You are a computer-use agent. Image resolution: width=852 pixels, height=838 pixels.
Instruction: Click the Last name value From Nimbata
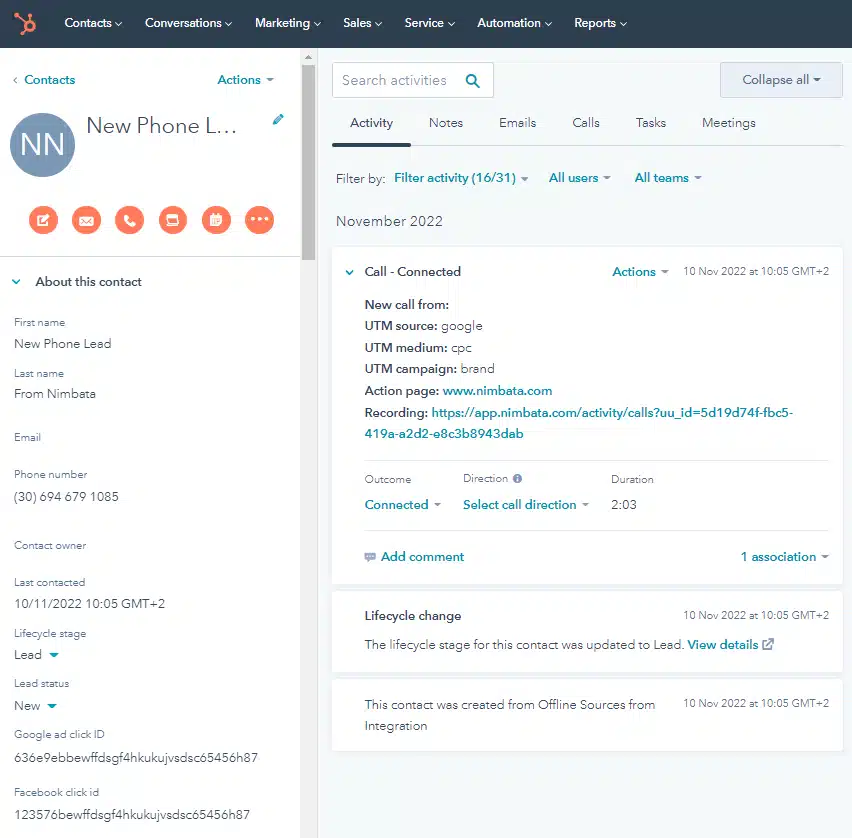pos(54,394)
